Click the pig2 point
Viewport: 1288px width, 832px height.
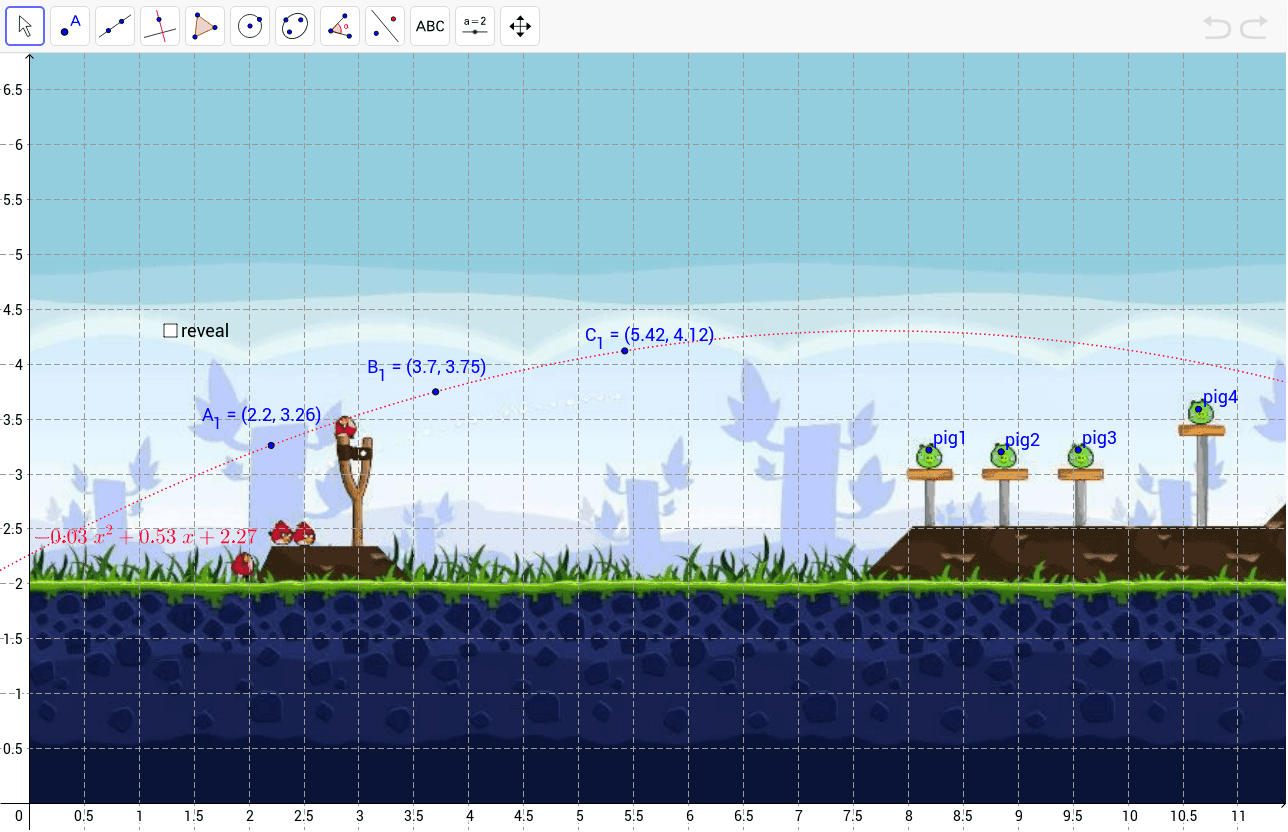[x=1001, y=452]
